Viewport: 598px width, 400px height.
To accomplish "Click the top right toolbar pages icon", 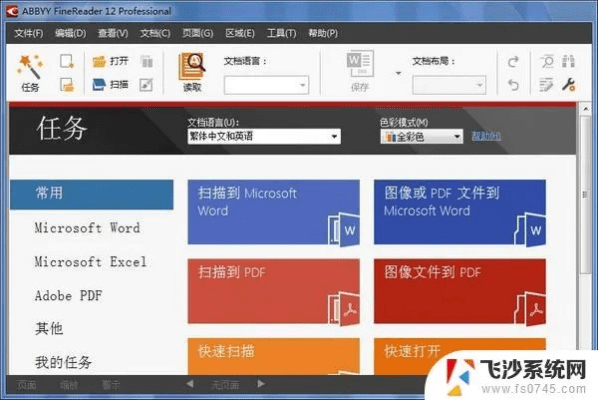I will 568,61.
